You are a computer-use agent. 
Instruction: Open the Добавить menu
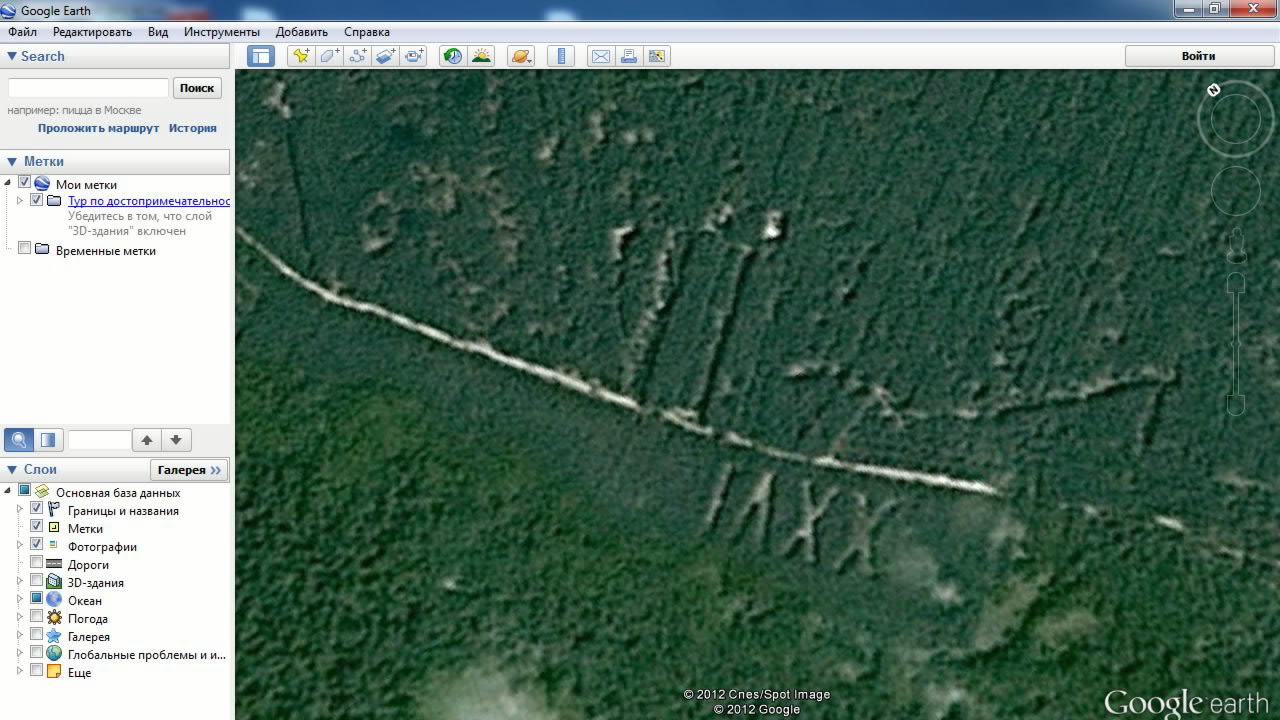(x=302, y=32)
